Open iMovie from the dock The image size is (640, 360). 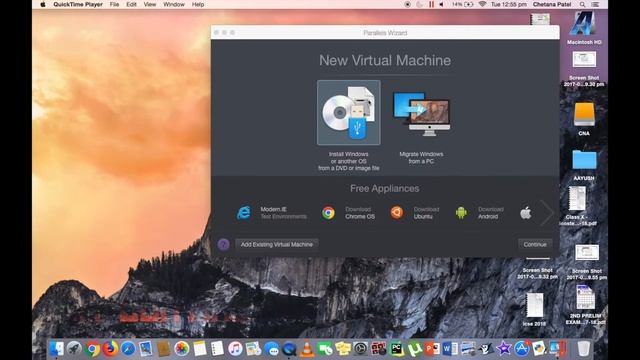coord(504,349)
